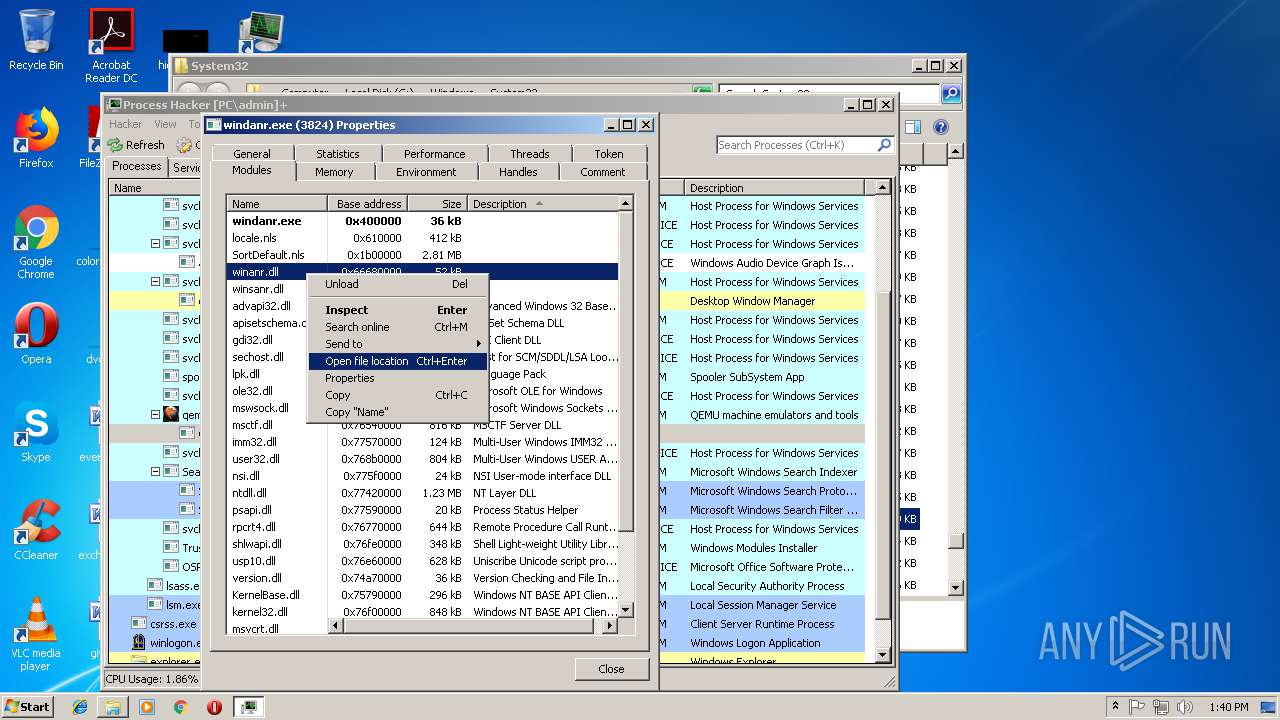
Task: Open File Explorer from the taskbar
Action: click(113, 706)
